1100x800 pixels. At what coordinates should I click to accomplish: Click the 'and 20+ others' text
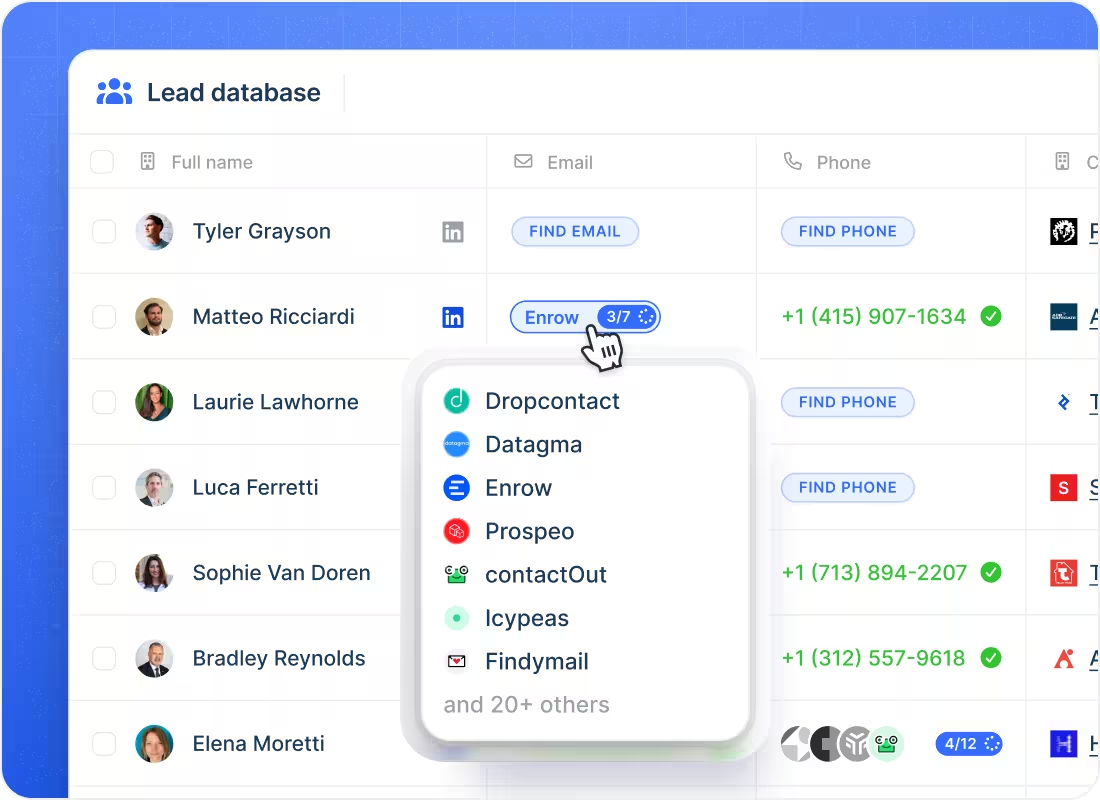pos(526,705)
